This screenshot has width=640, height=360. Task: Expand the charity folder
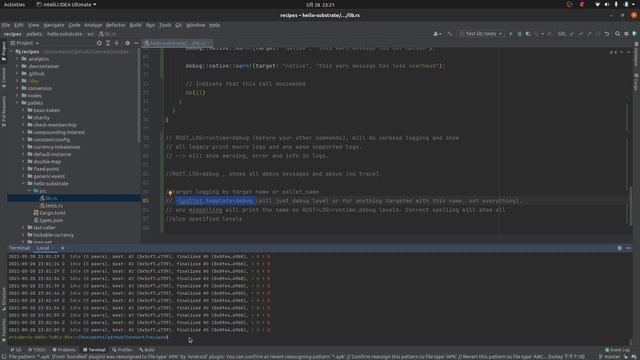pos(23,118)
